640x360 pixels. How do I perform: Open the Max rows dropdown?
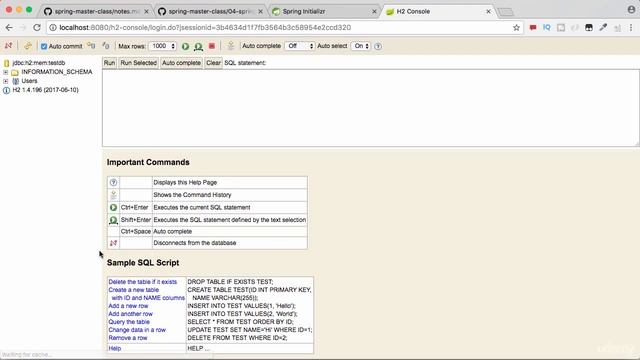(x=162, y=46)
